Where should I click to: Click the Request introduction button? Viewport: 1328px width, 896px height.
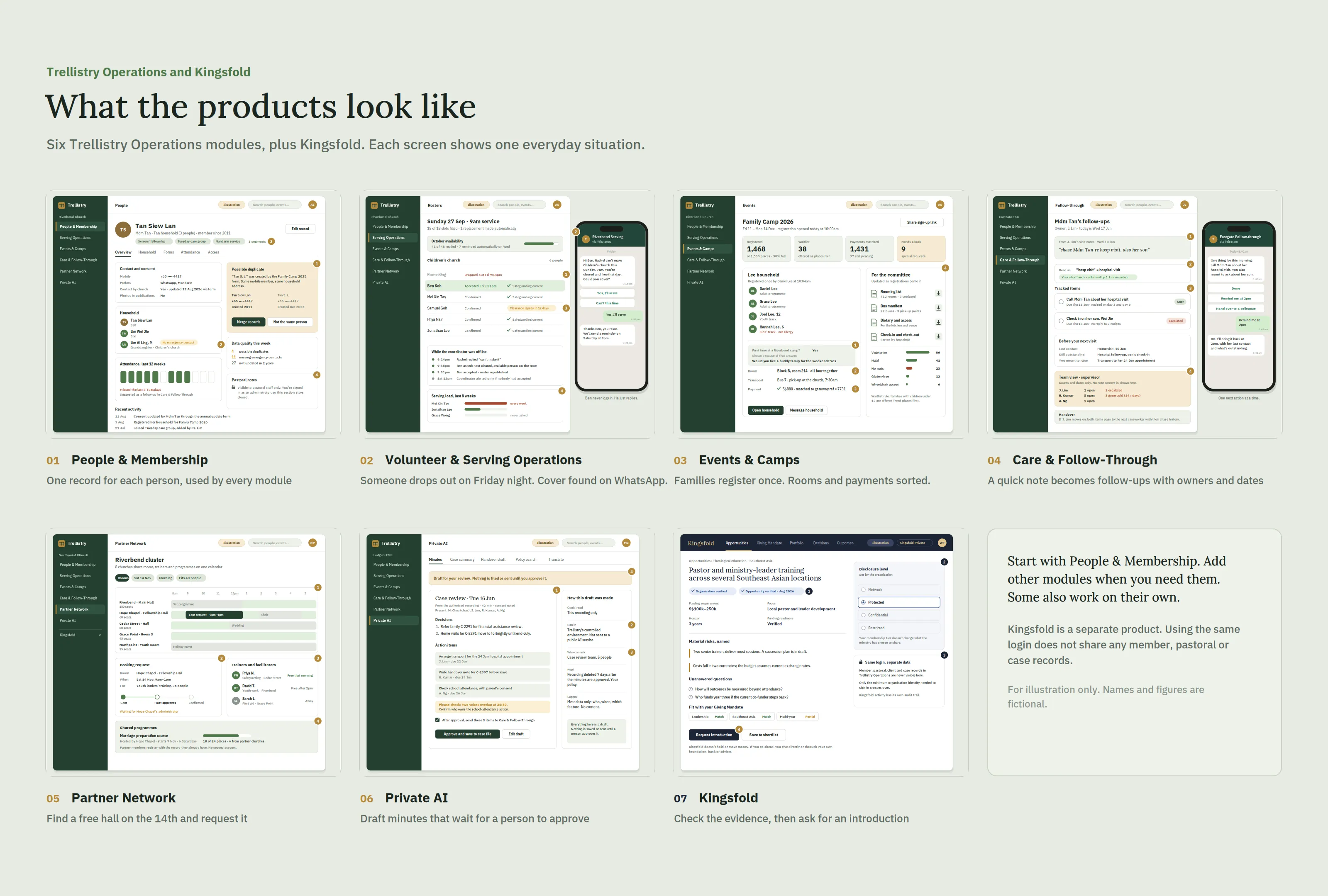click(714, 735)
